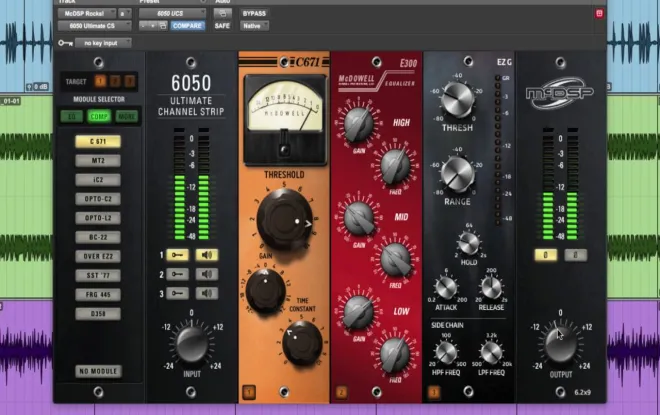The image size is (660, 415).
Task: Click the EZ G HOLD knob
Action: 468,243
